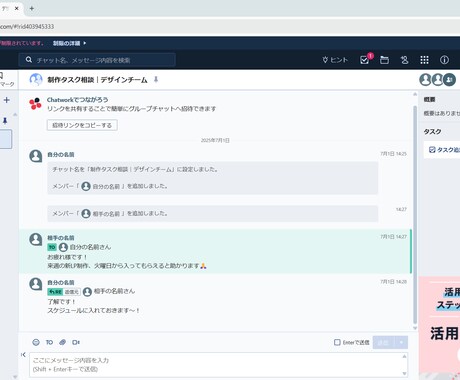Click the 相手の名前さん mention in the reply

(x=114, y=291)
